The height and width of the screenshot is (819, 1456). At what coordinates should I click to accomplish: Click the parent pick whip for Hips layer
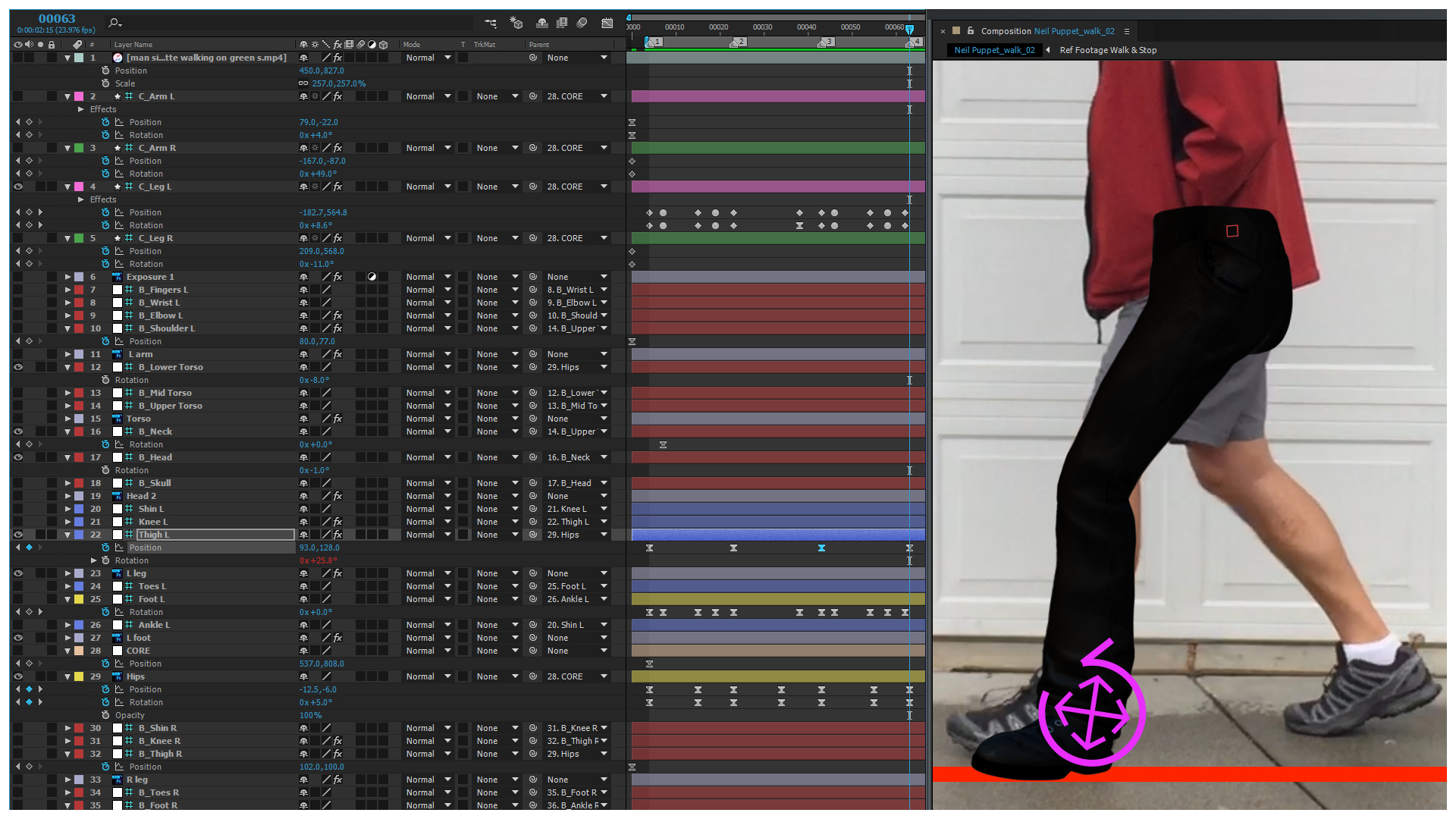pyautogui.click(x=533, y=676)
